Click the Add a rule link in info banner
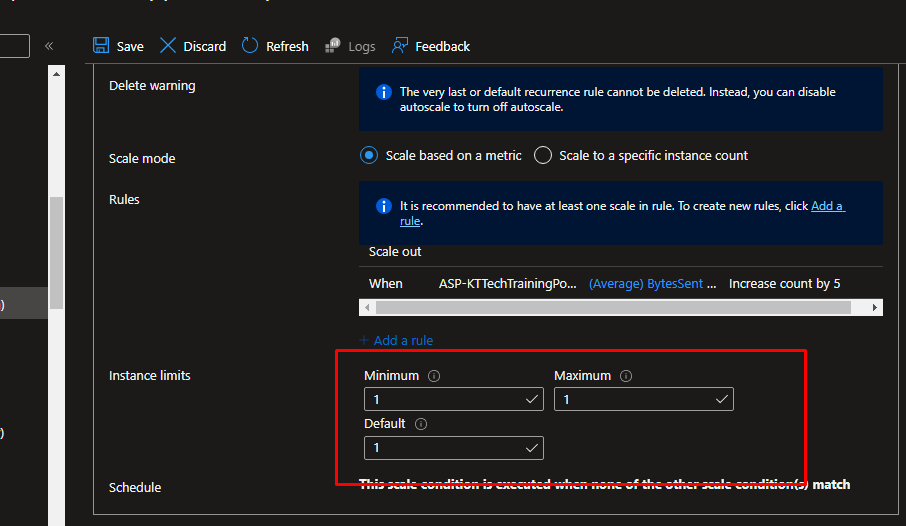 (x=827, y=206)
